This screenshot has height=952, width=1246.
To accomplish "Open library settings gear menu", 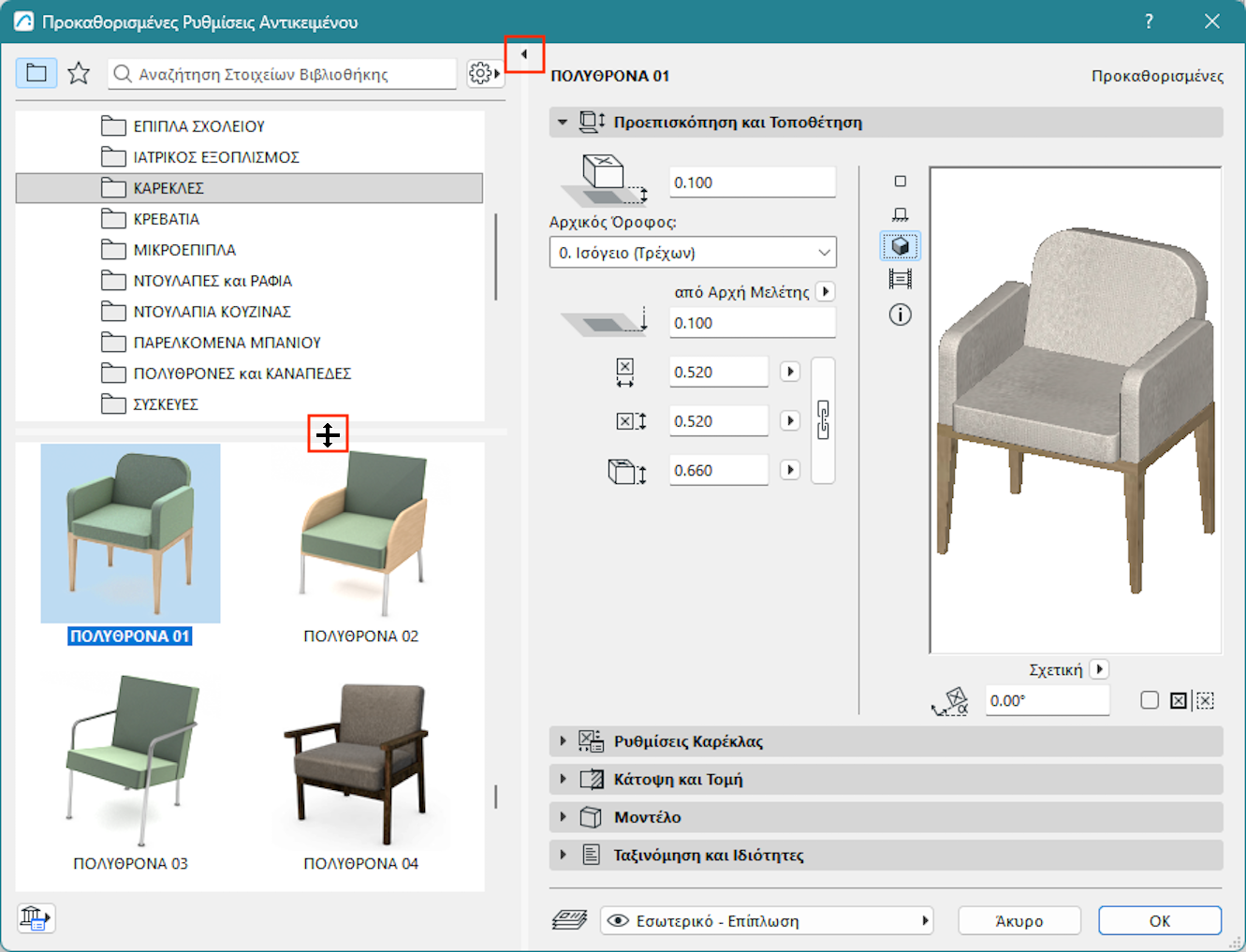I will tap(483, 73).
